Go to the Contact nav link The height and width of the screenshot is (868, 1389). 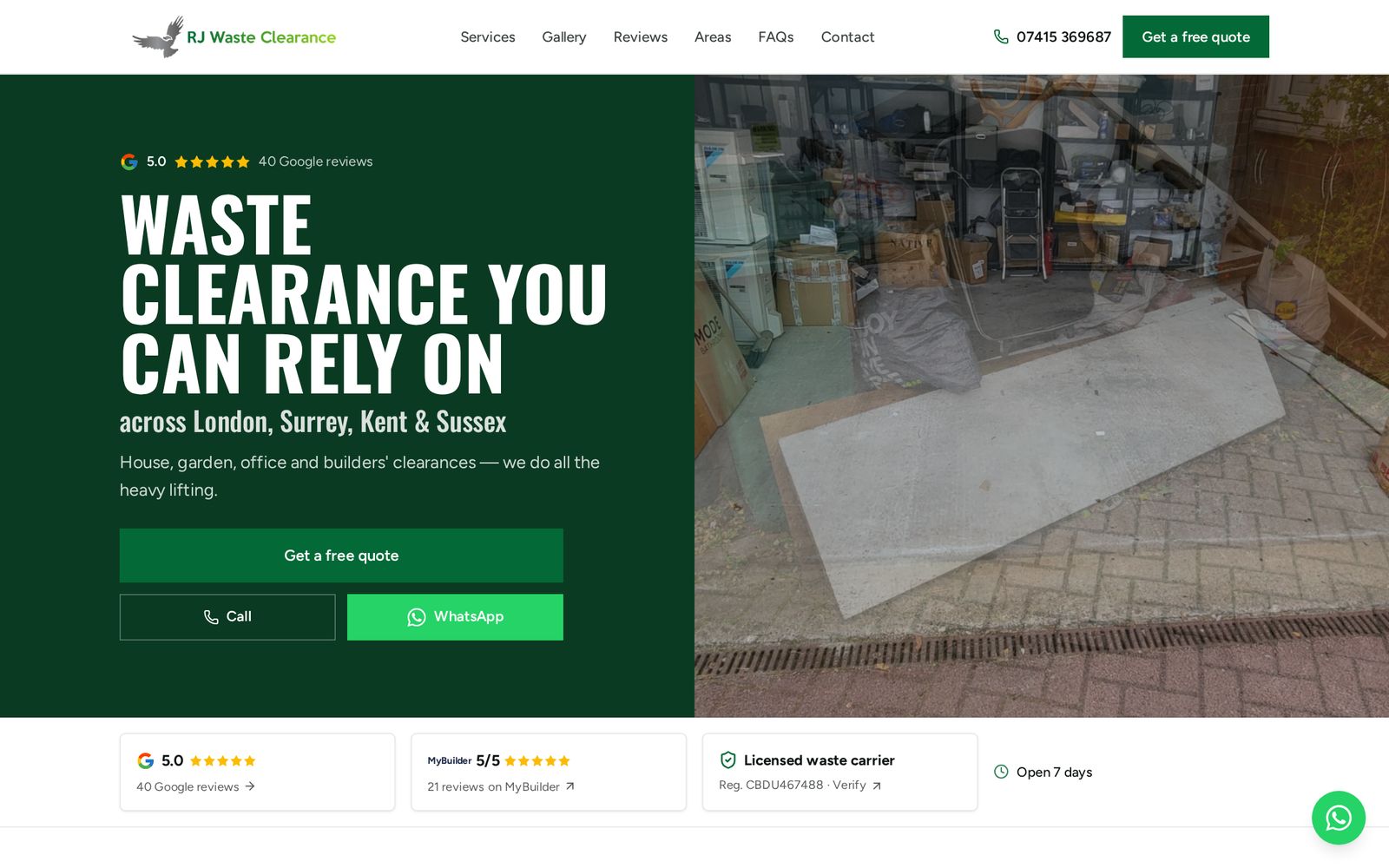click(847, 36)
